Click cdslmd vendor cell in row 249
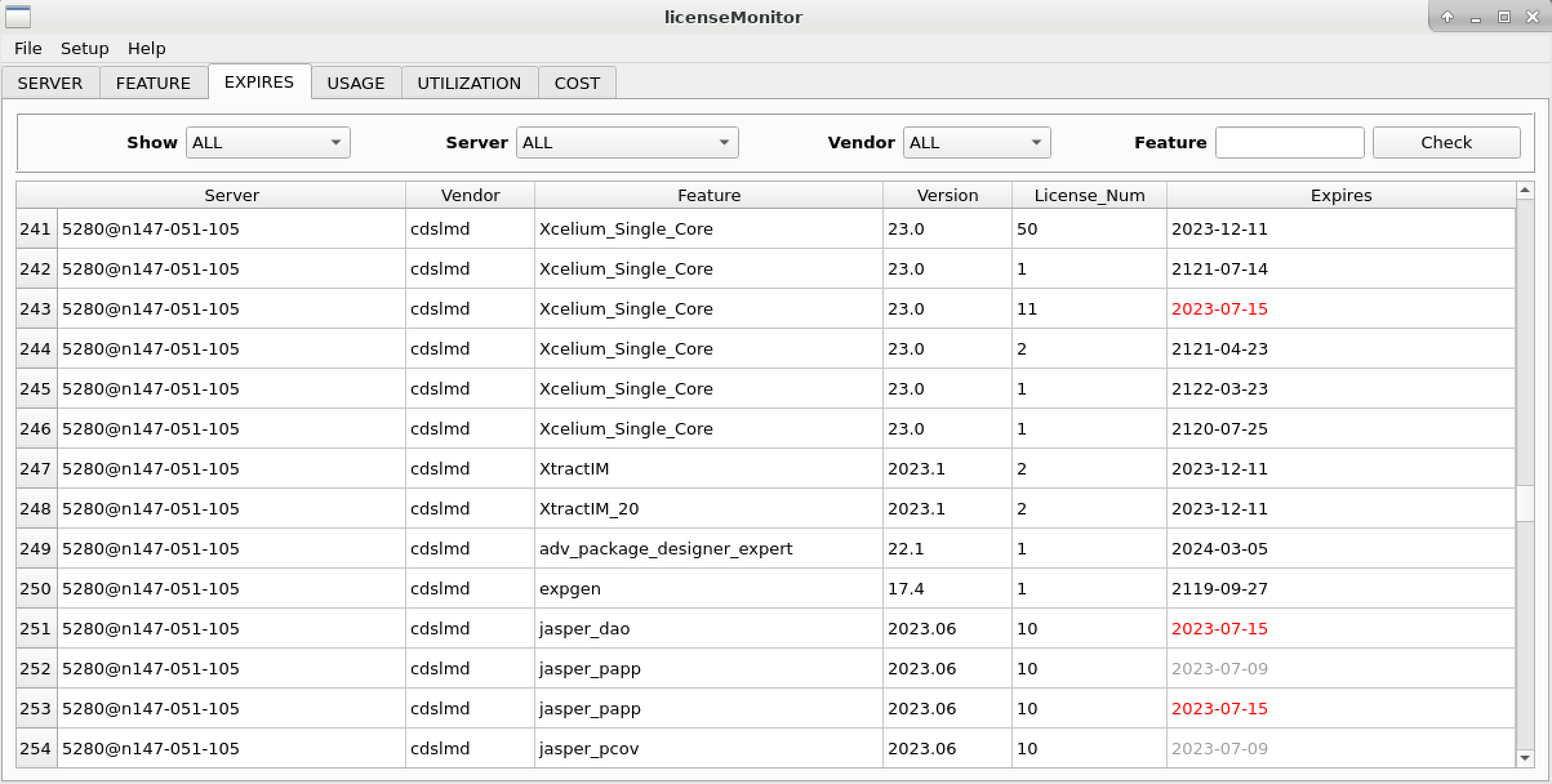 tap(470, 549)
